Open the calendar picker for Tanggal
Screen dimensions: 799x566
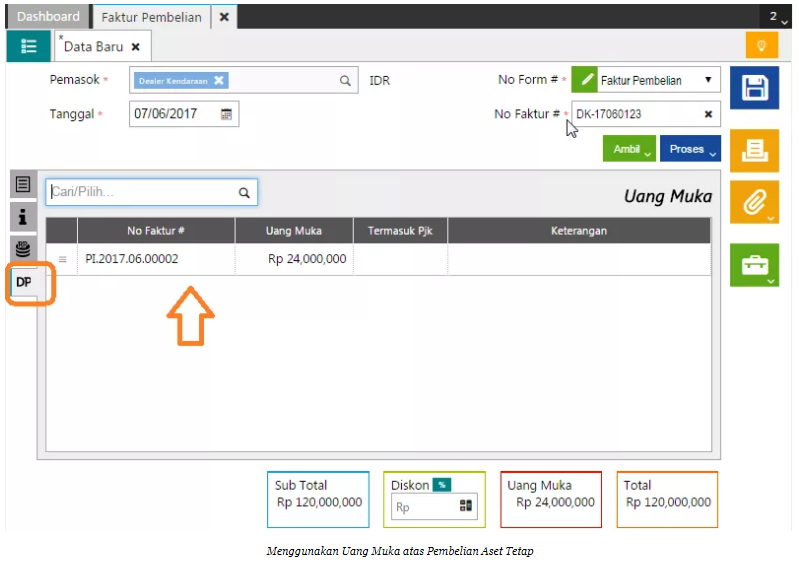pos(227,114)
